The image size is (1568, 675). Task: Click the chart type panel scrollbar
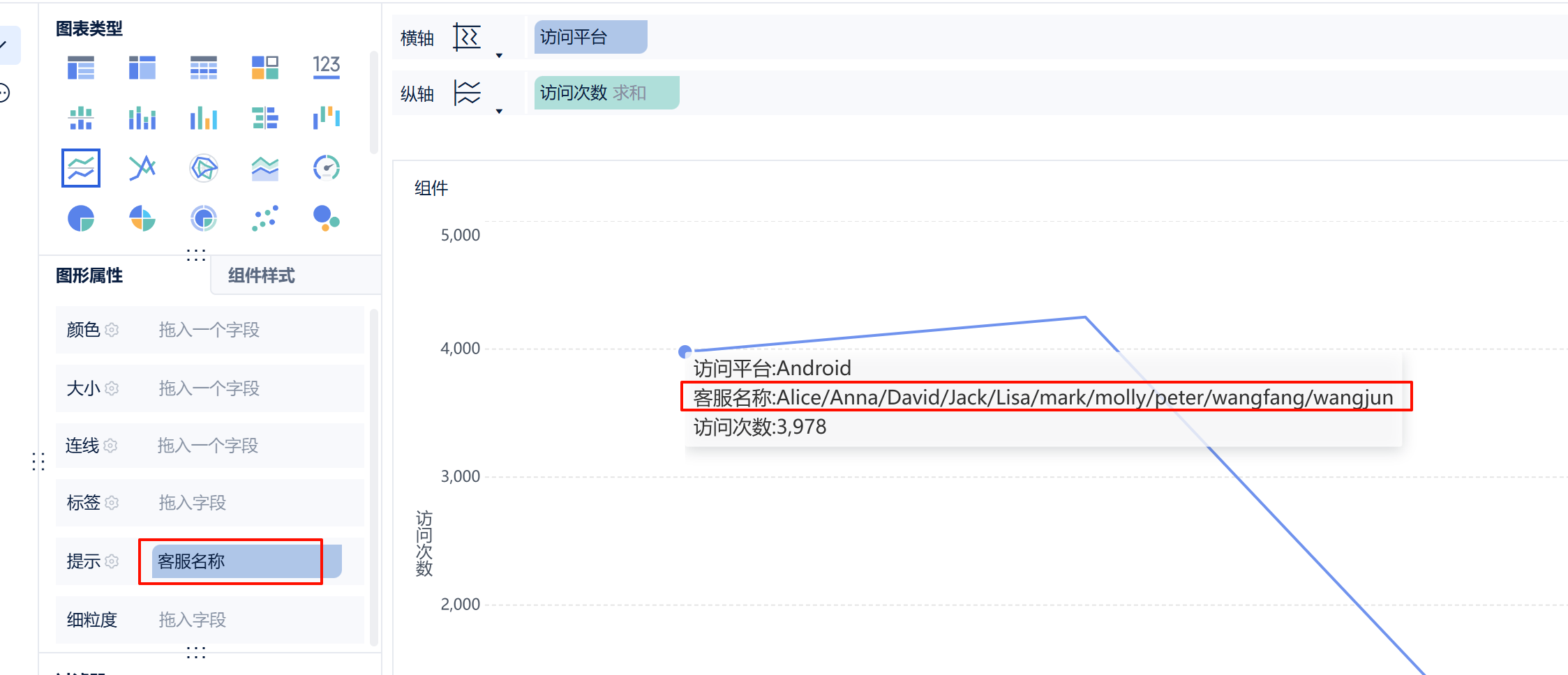[374, 103]
